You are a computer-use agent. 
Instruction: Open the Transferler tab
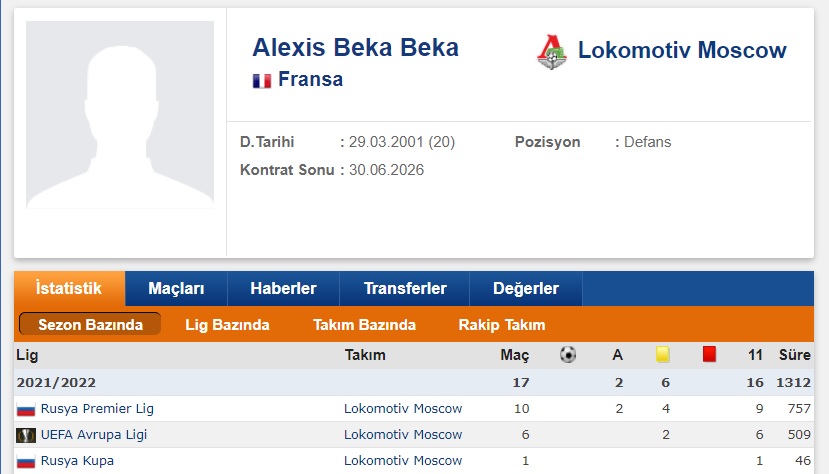(405, 289)
